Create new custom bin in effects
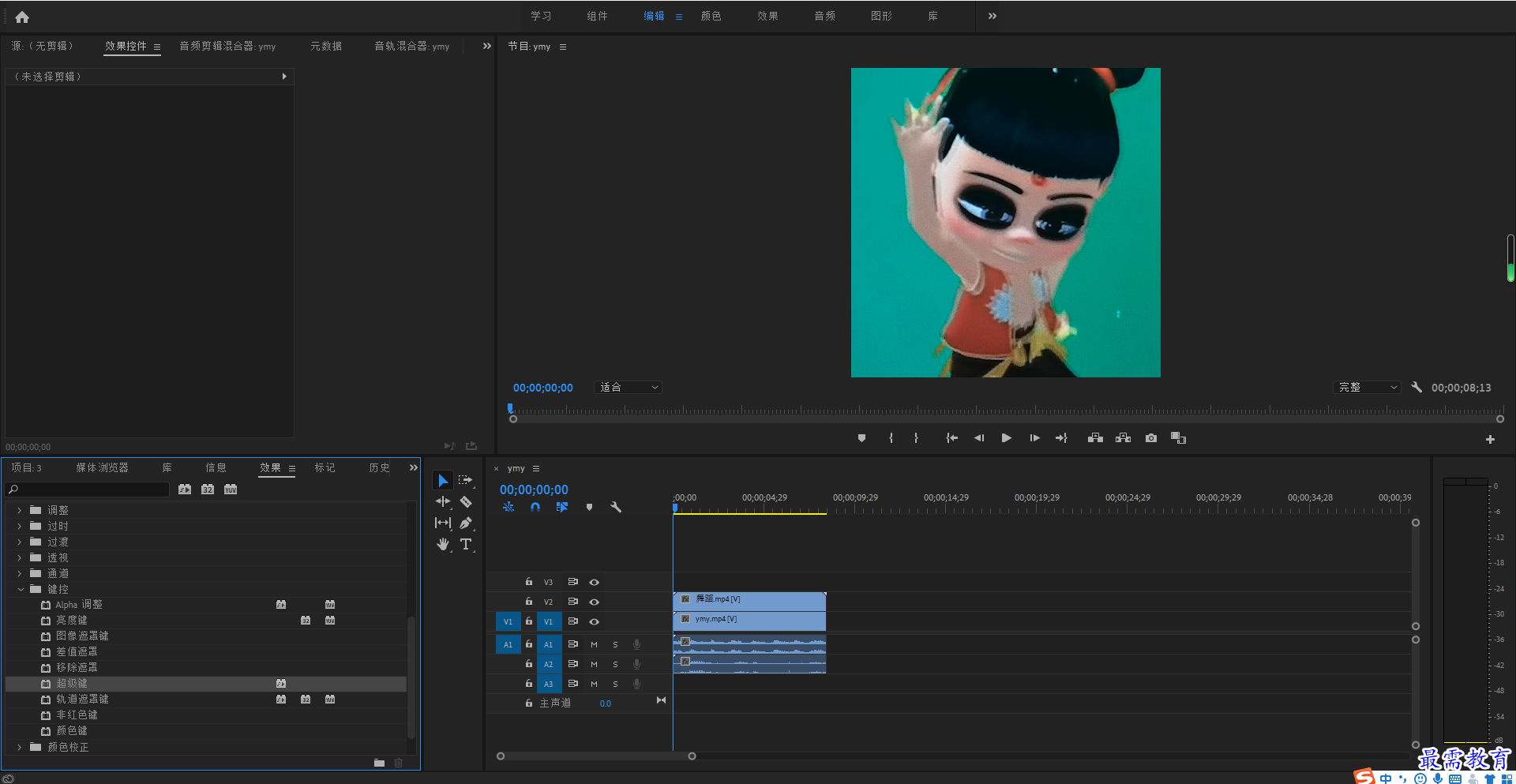1516x784 pixels. pos(379,763)
